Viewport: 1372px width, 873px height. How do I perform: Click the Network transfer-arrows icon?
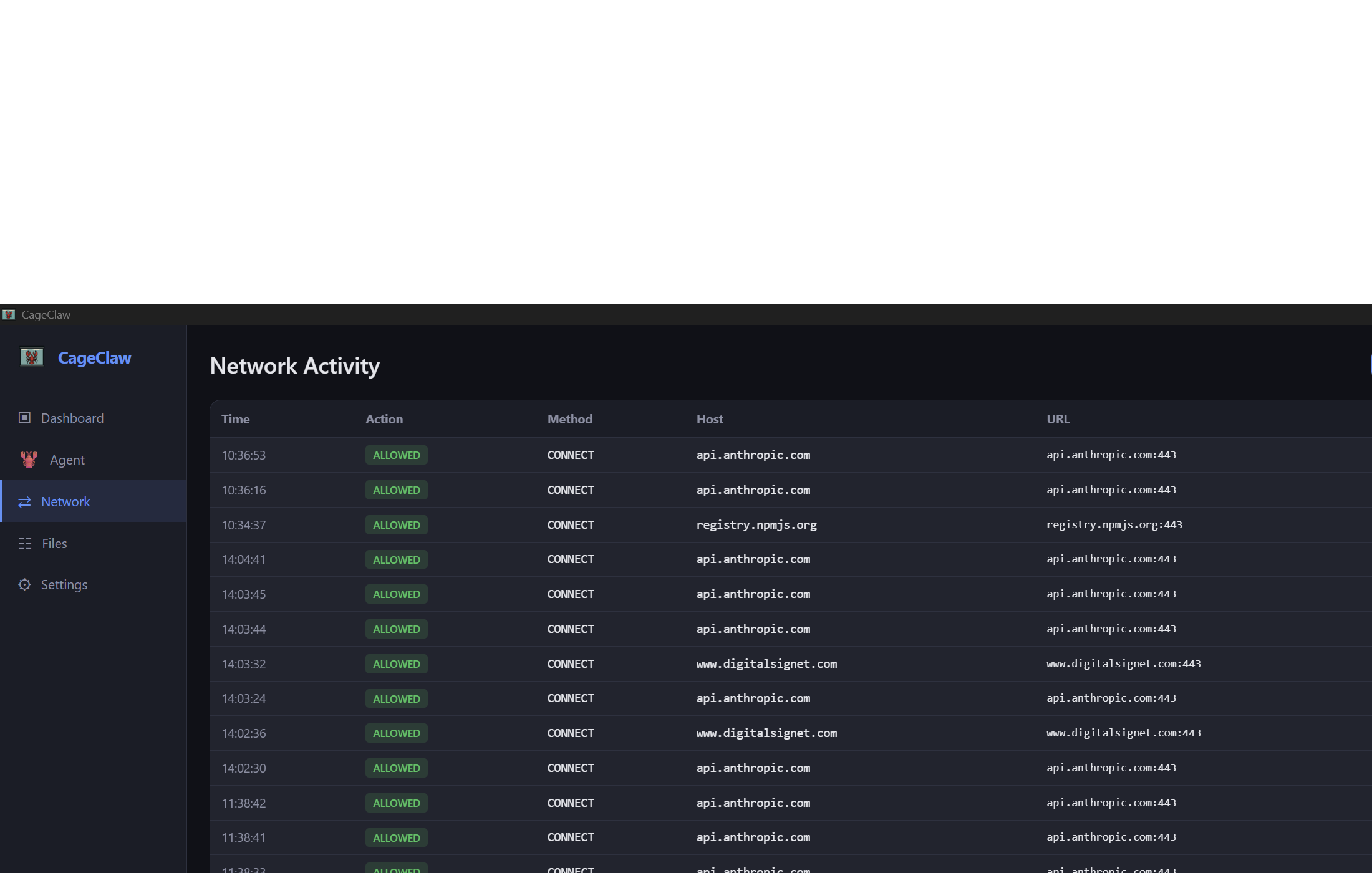click(x=25, y=502)
